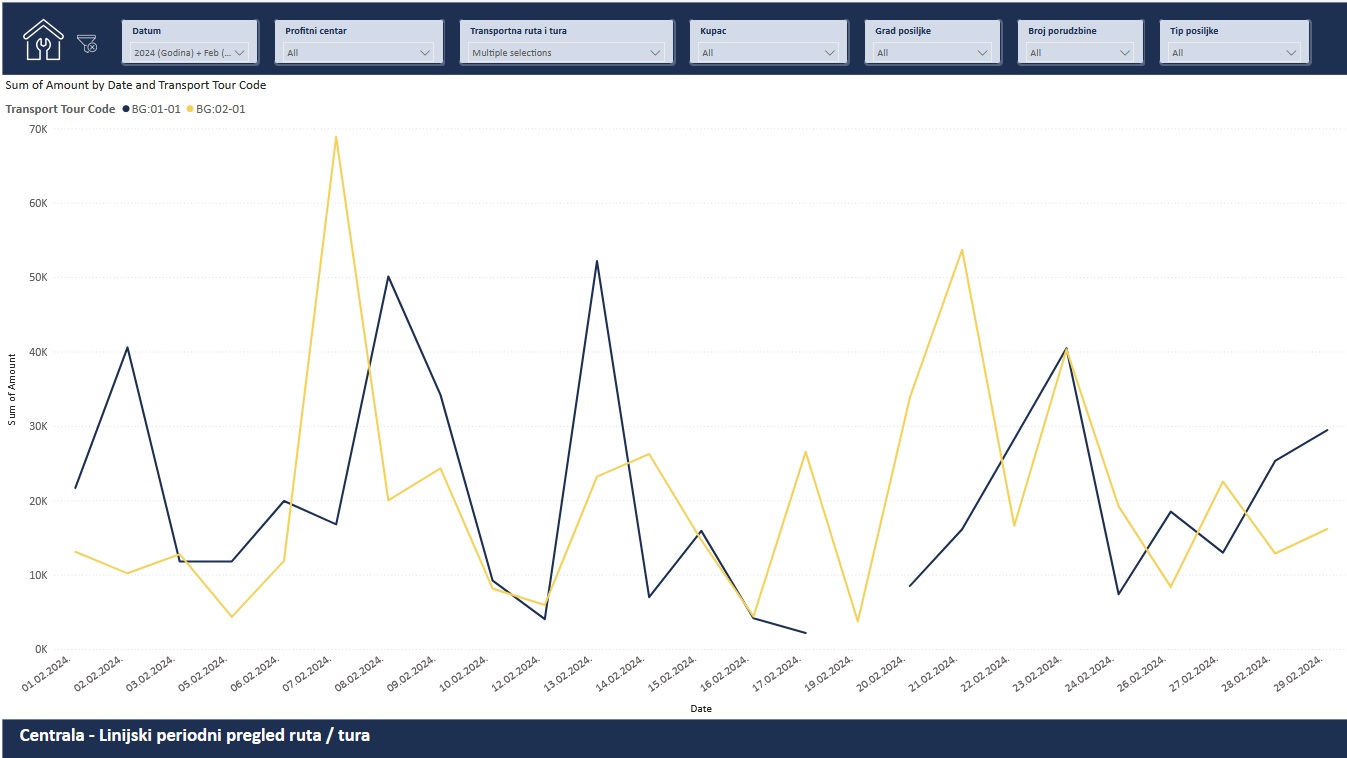Click the 29.02.2024. date label
The image size is (1347, 758).
pos(1298,675)
